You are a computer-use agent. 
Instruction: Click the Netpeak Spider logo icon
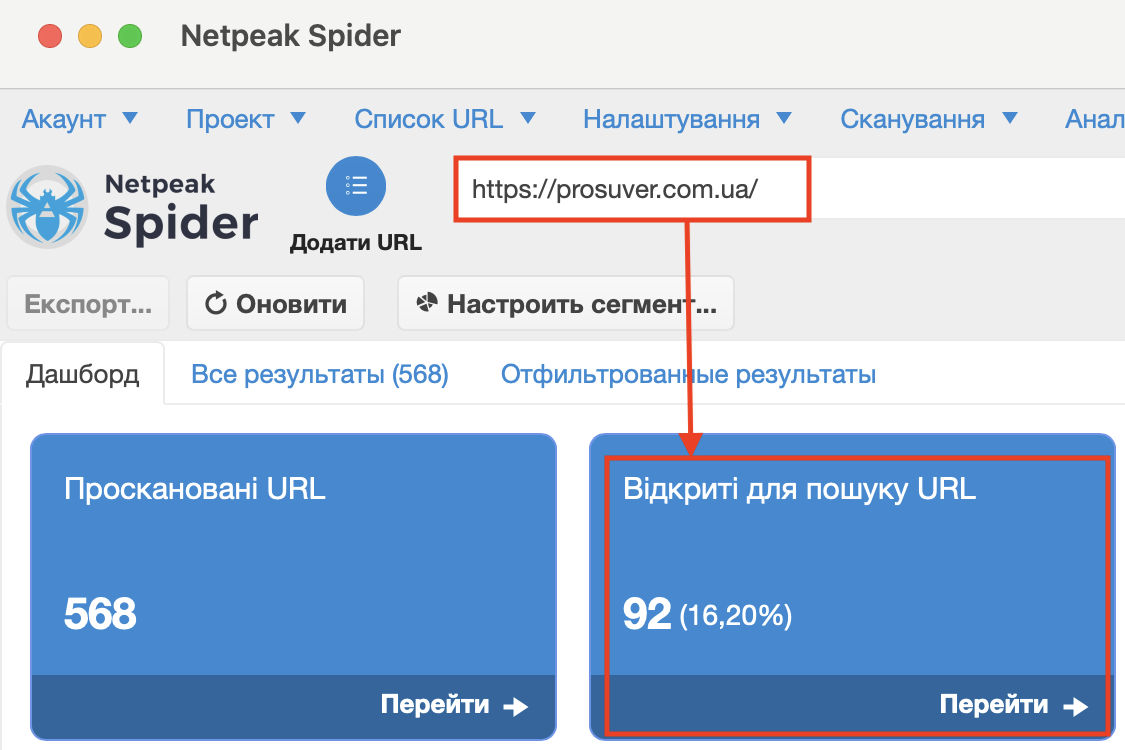click(x=48, y=206)
